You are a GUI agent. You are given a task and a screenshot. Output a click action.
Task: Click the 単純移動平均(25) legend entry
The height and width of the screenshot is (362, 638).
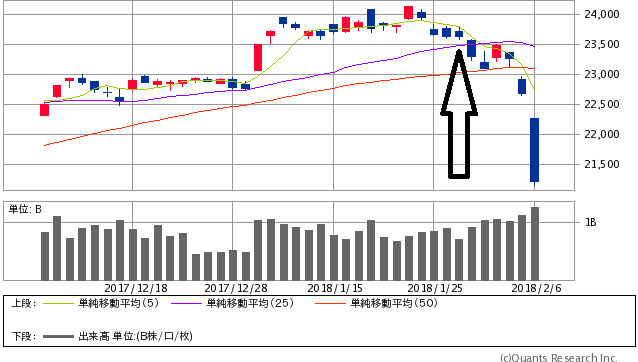click(x=250, y=303)
